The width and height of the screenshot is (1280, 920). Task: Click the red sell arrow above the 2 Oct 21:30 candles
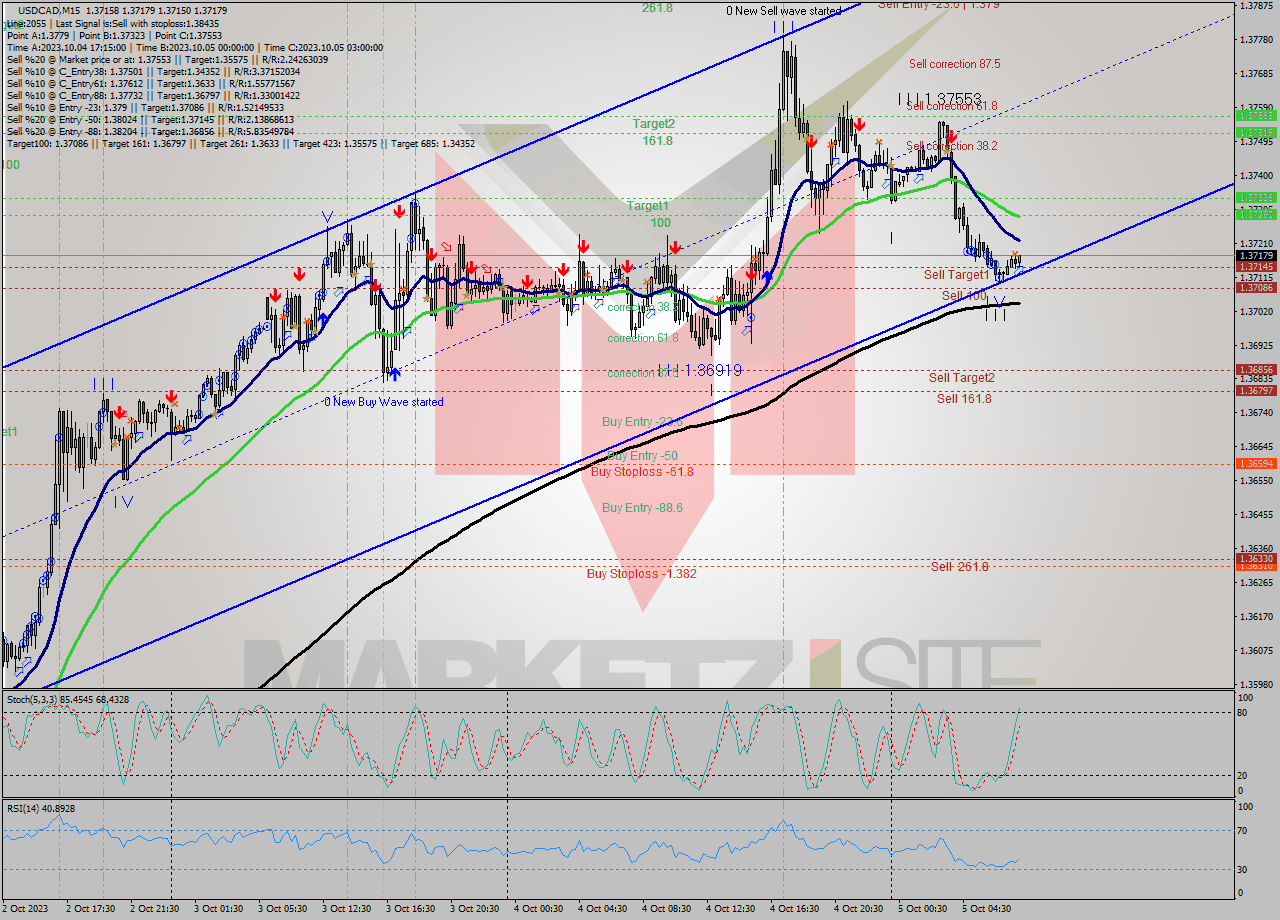point(172,398)
